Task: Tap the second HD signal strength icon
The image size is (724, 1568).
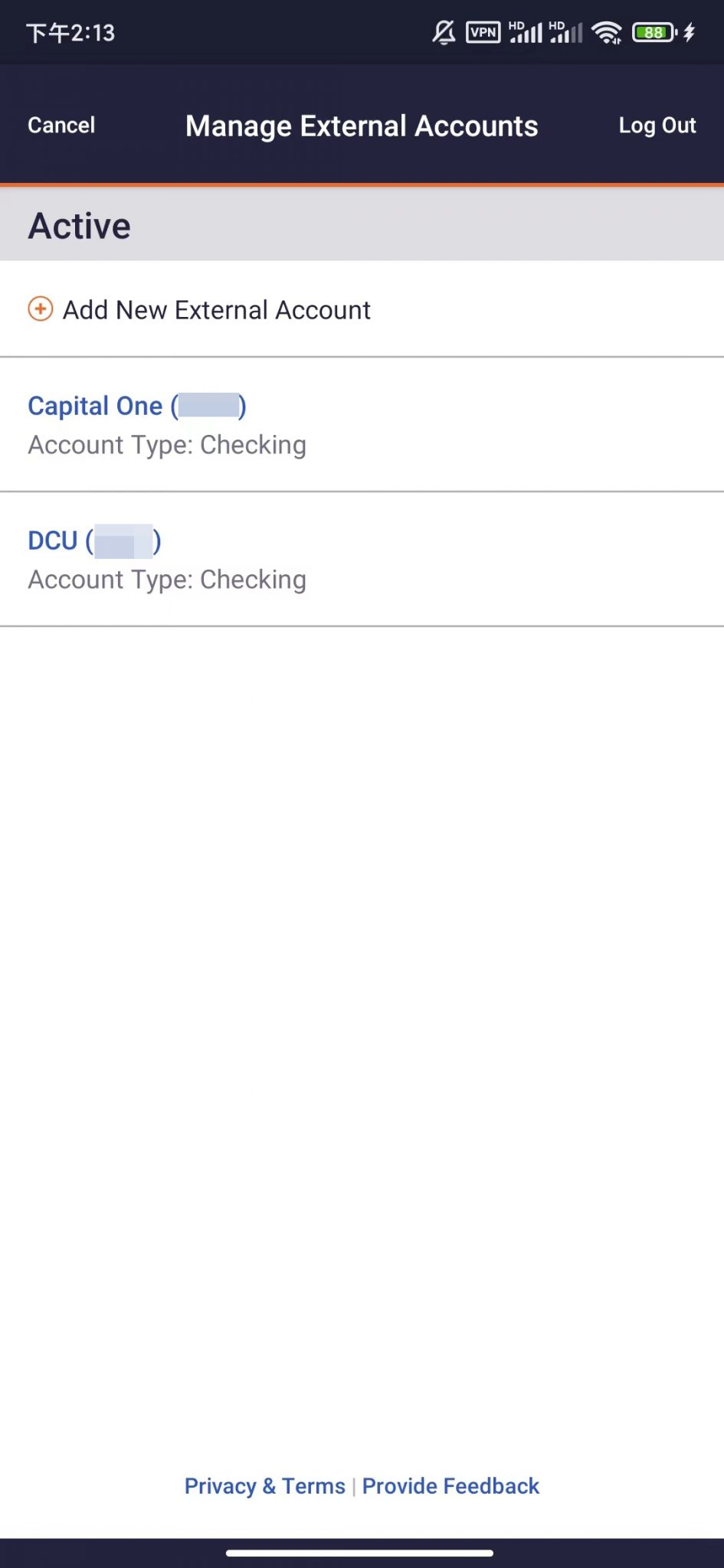Action: 566,32
